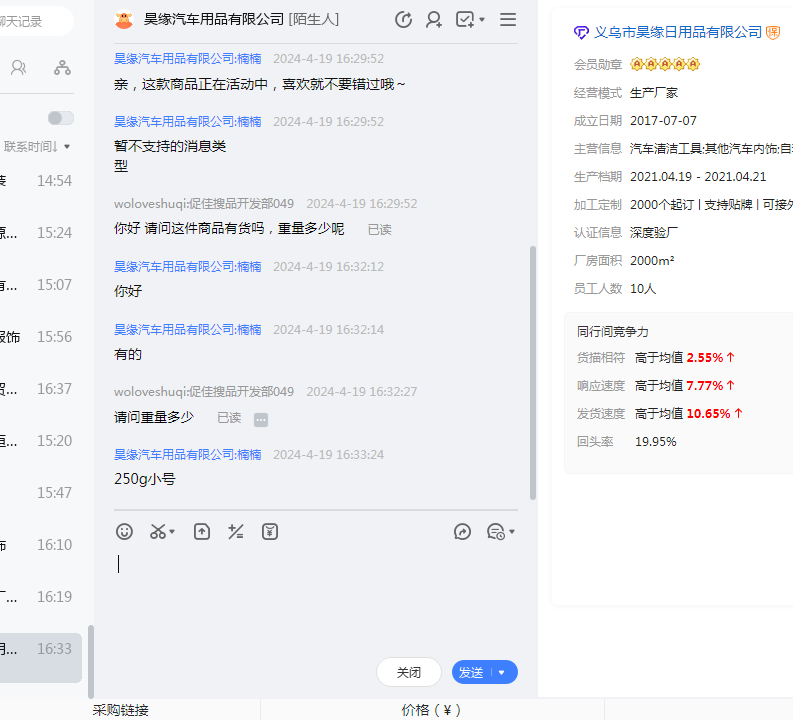793x720 pixels.
Task: Click the scissors screenshot tool icon
Action: point(158,532)
